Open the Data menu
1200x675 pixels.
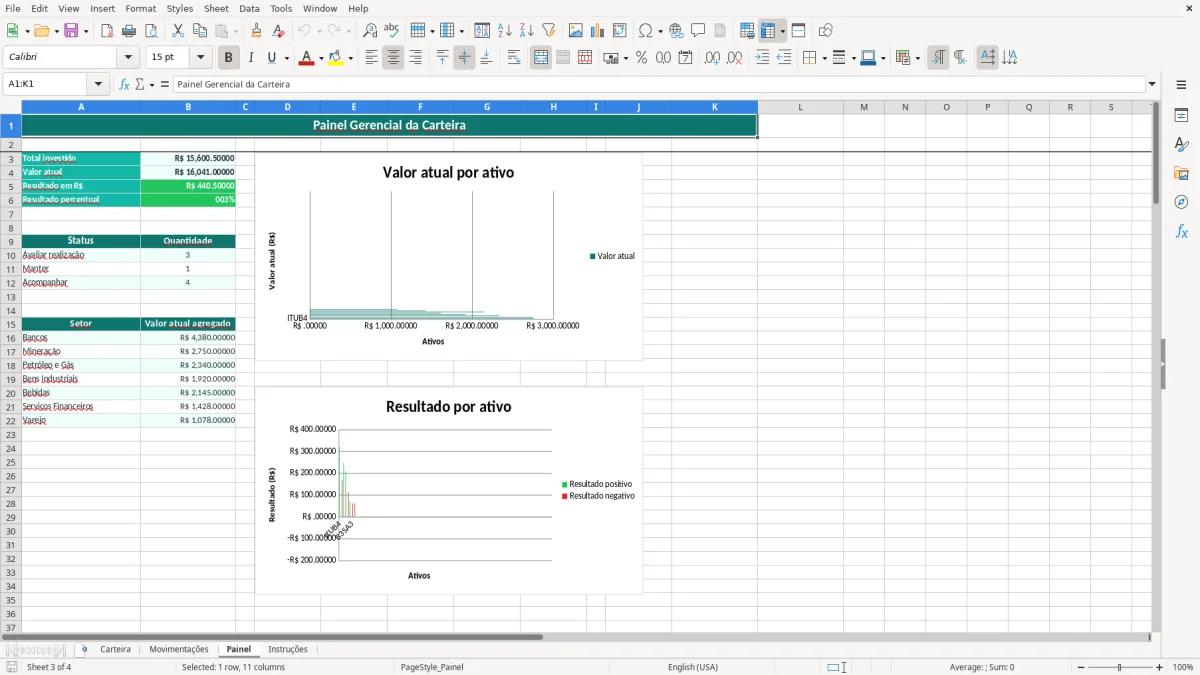click(x=249, y=9)
